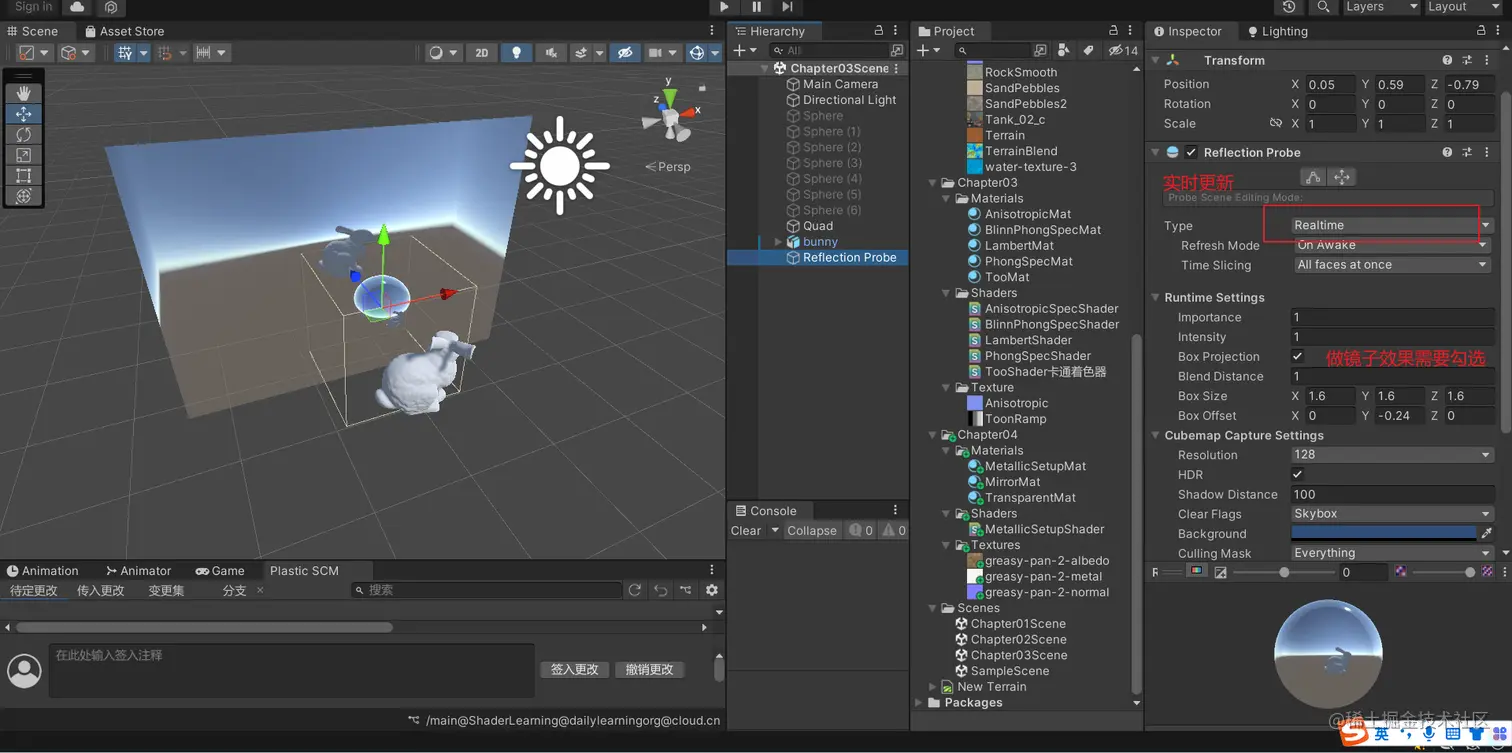Open the Culling Mask dropdown
Image resolution: width=1512 pixels, height=753 pixels.
[1392, 553]
